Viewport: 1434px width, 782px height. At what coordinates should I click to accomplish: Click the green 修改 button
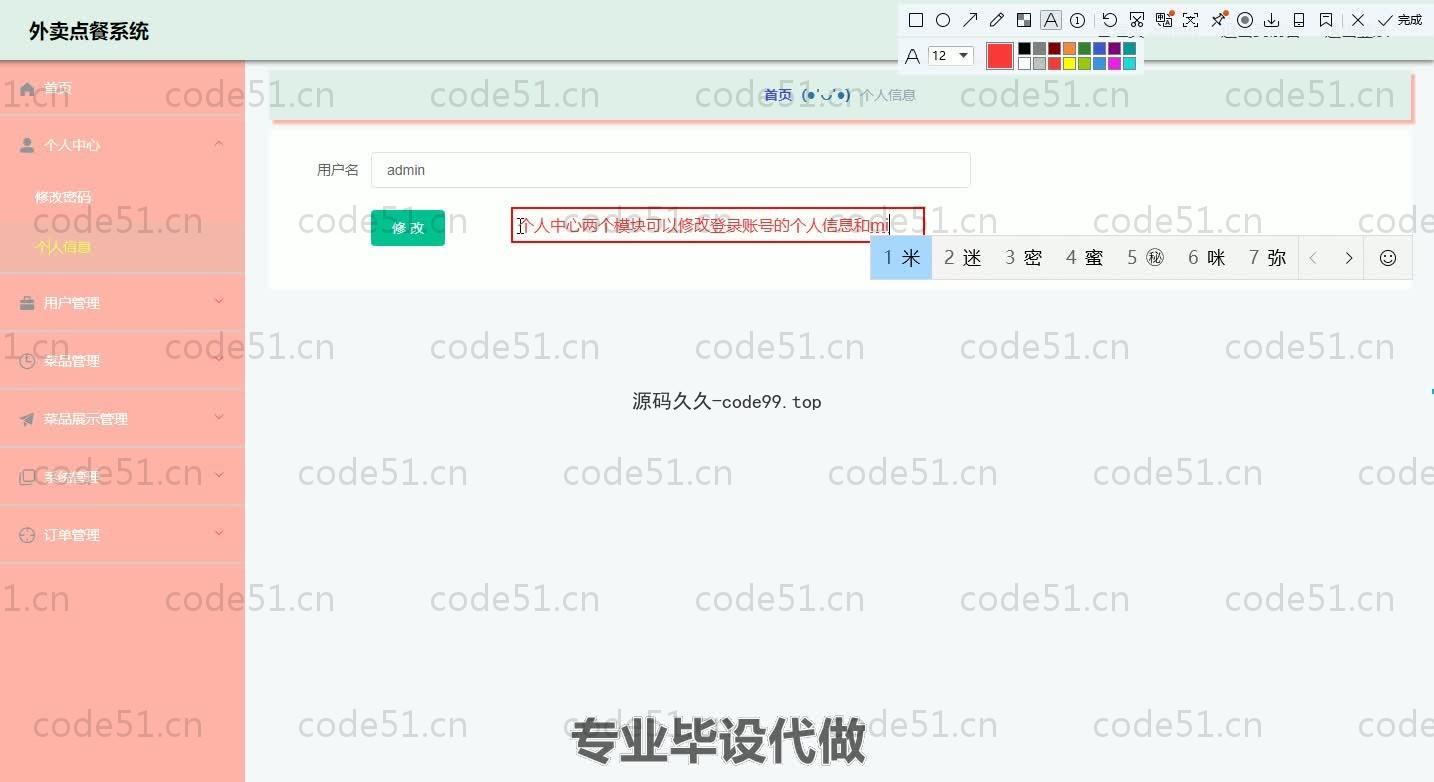[408, 228]
